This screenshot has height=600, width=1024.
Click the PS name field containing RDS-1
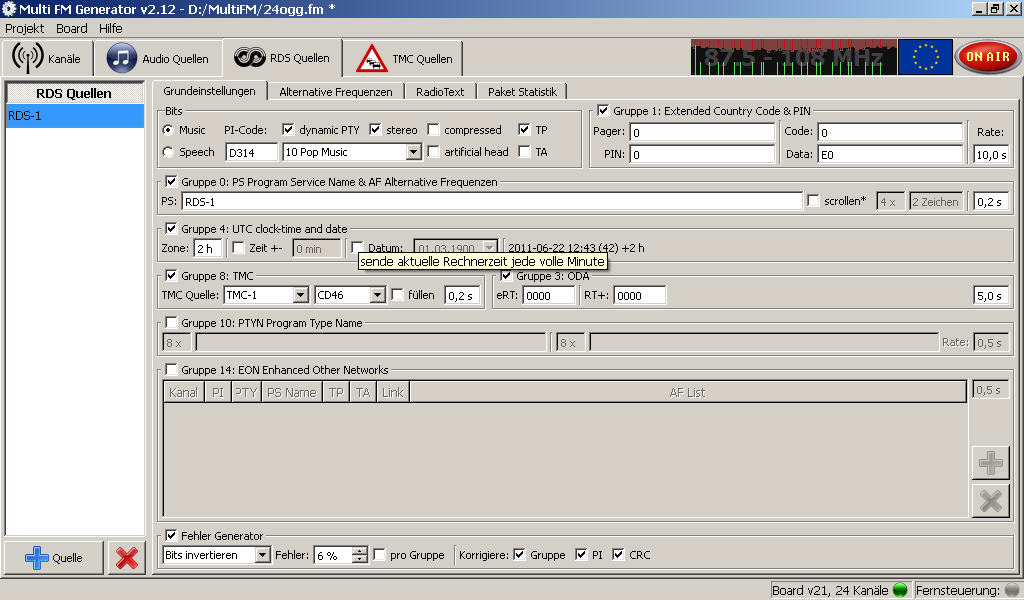tap(492, 202)
